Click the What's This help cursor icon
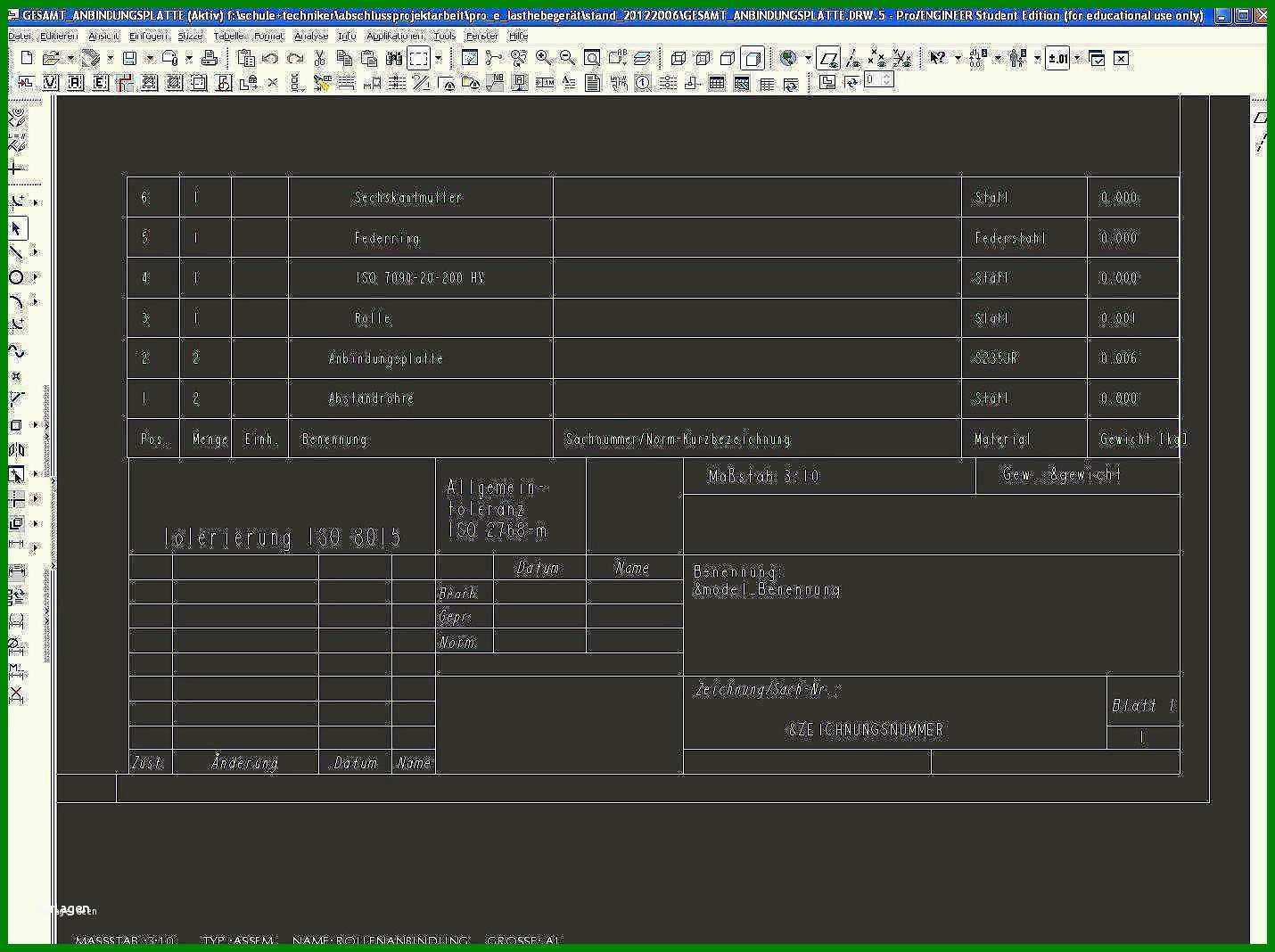 point(937,58)
